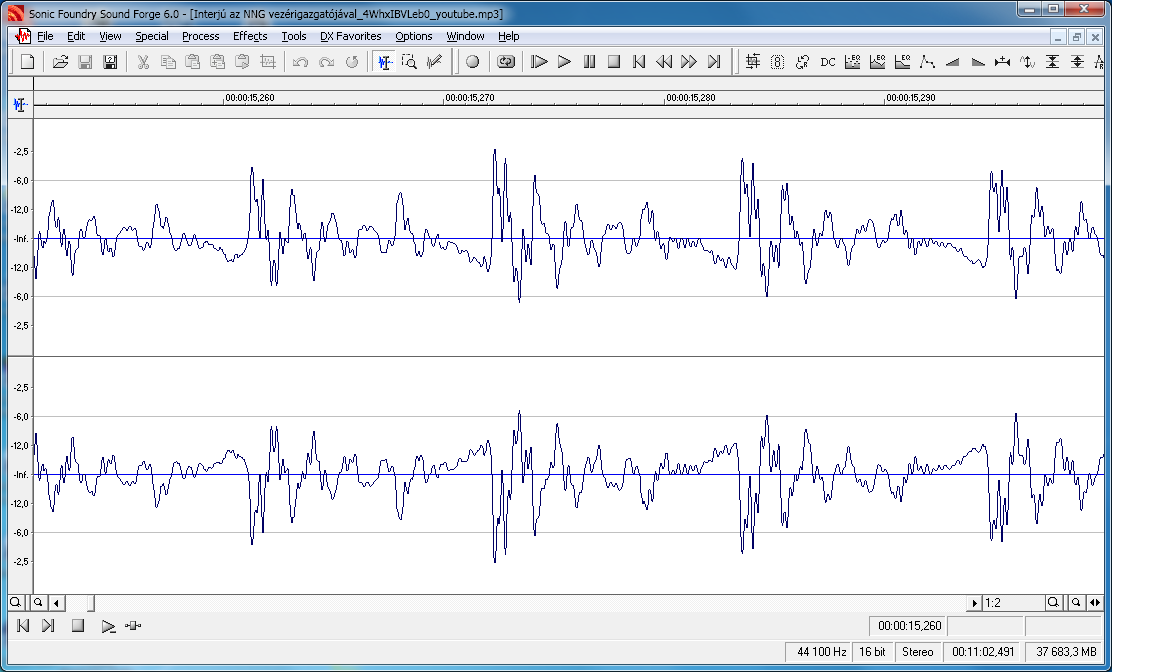Click the Cut scissors icon
Viewport: 1163px width, 672px height.
coord(143,62)
